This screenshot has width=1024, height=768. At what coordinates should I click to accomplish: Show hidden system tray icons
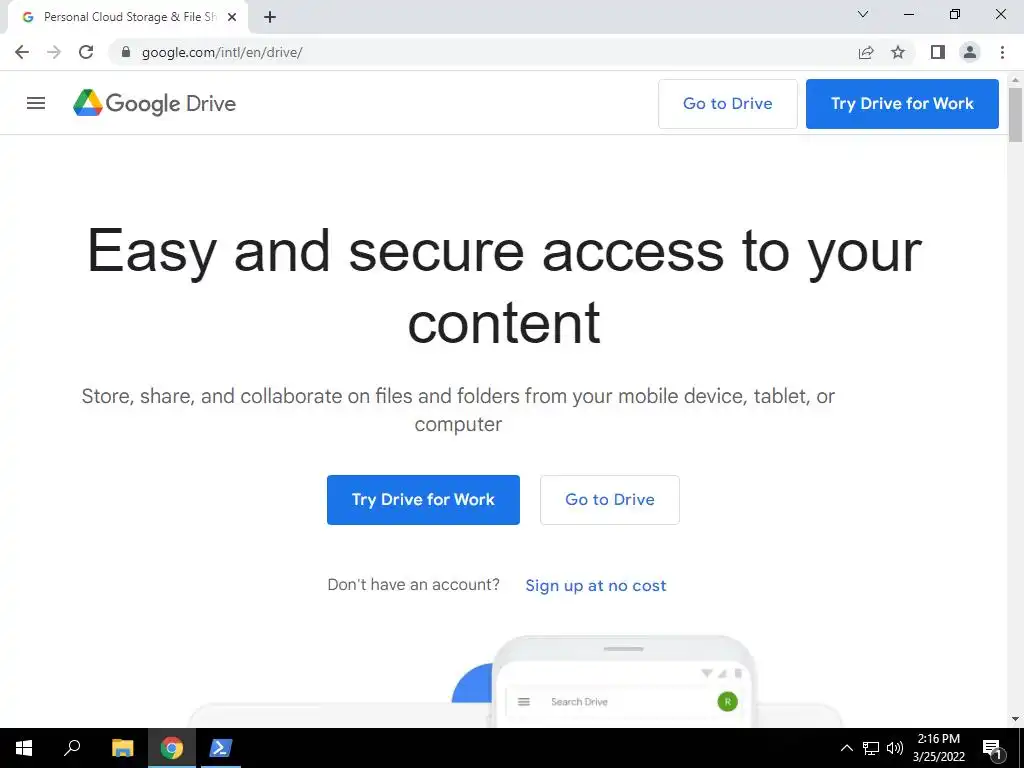click(846, 748)
